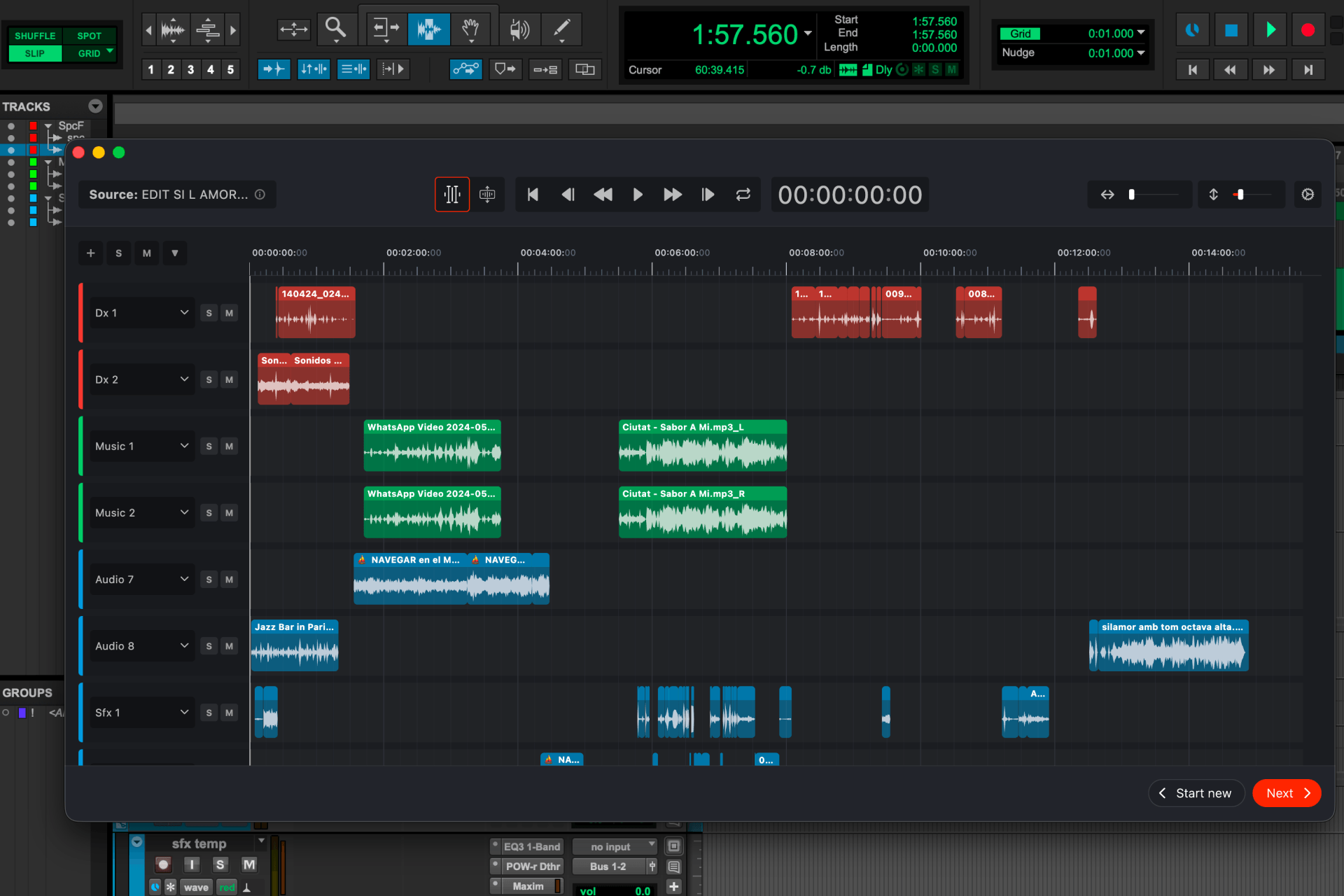Mute the Dx 1 track
The height and width of the screenshot is (896, 1344).
tap(229, 313)
